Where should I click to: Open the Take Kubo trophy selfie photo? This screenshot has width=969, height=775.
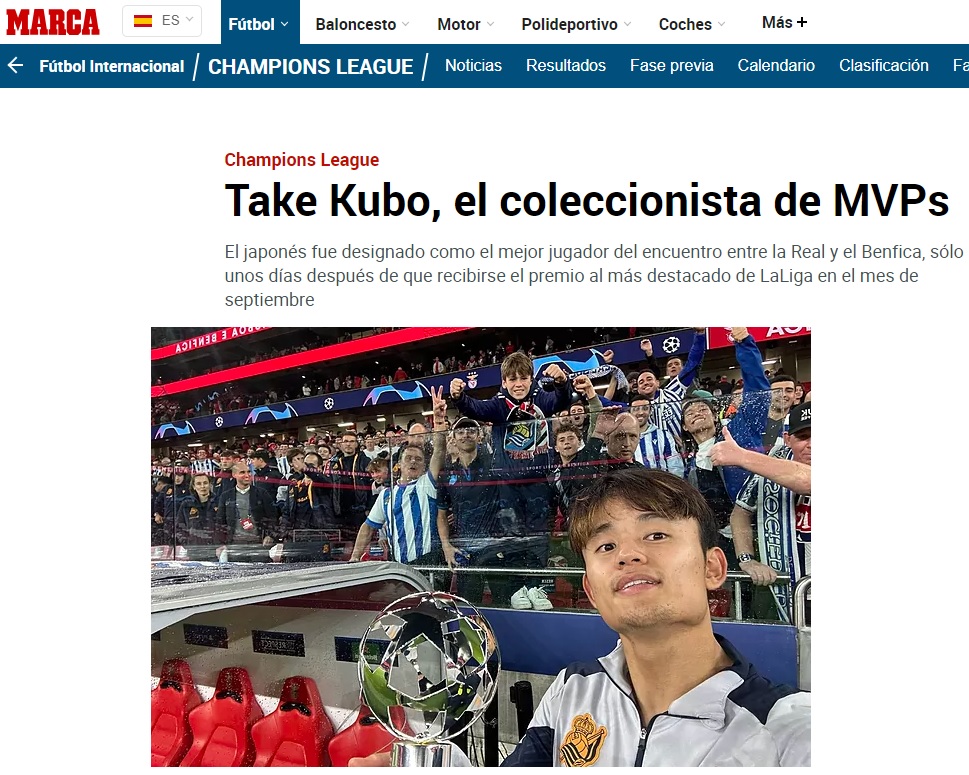tap(481, 547)
